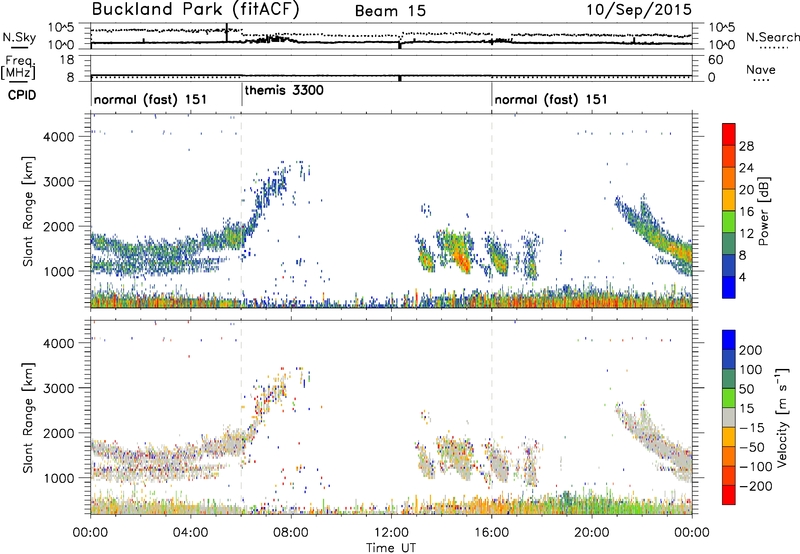800x554 pixels.
Task: Click the "18" frequency axis tick label
Action: click(x=66, y=60)
